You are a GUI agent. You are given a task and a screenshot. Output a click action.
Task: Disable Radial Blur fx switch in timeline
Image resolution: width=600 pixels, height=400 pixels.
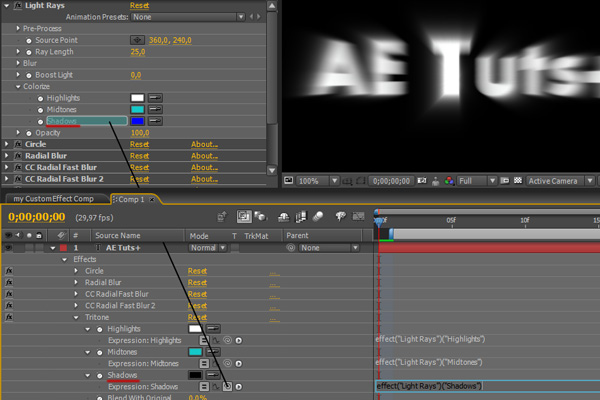point(9,282)
